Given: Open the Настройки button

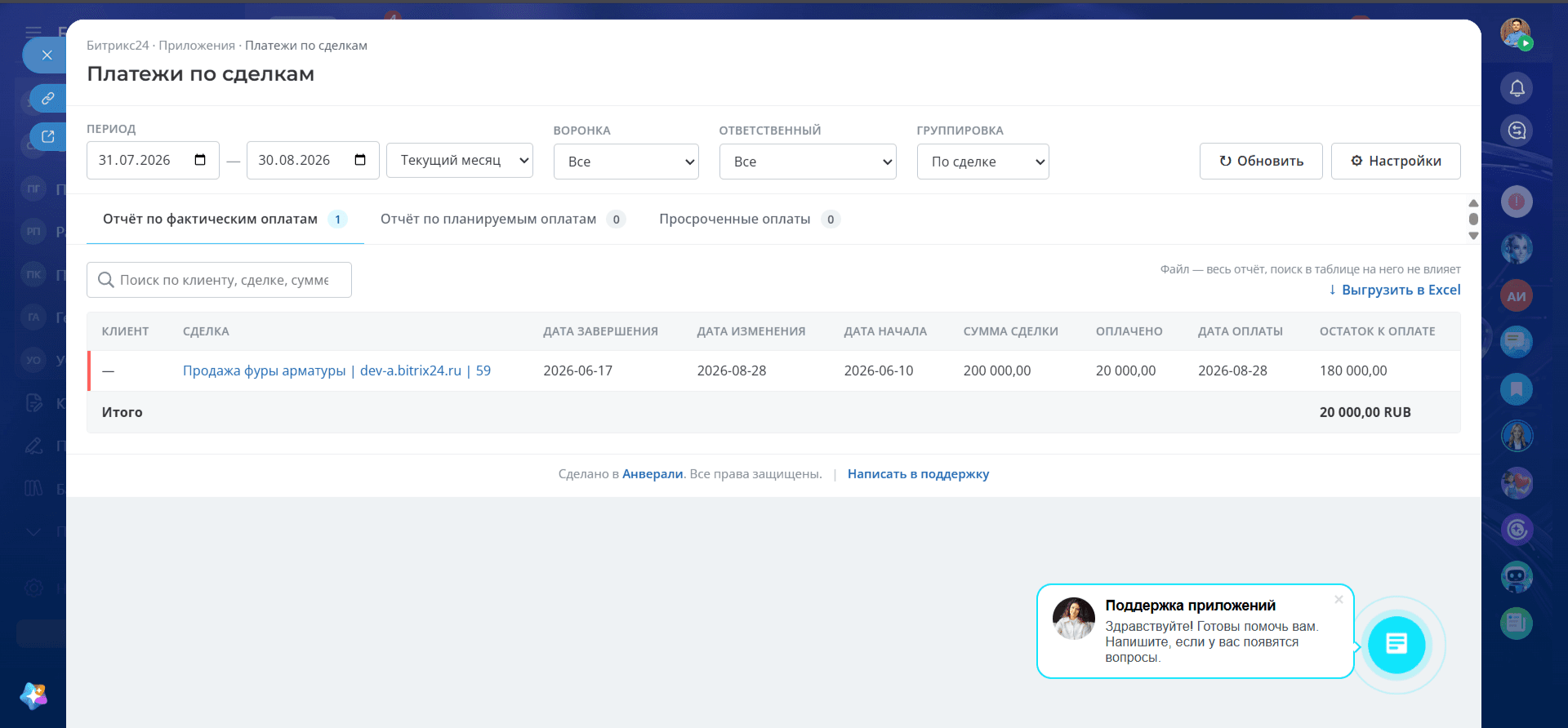Looking at the screenshot, I should [x=1396, y=161].
